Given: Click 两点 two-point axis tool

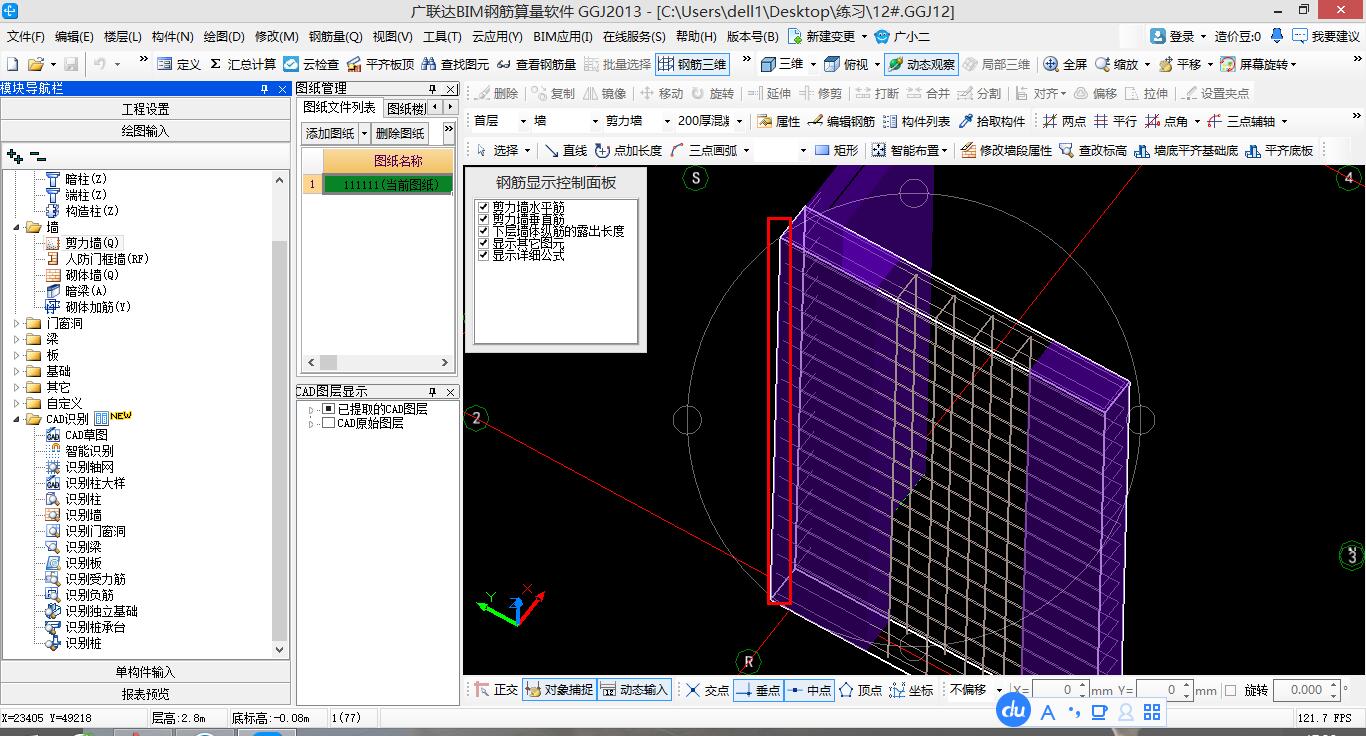Looking at the screenshot, I should click(x=1064, y=121).
